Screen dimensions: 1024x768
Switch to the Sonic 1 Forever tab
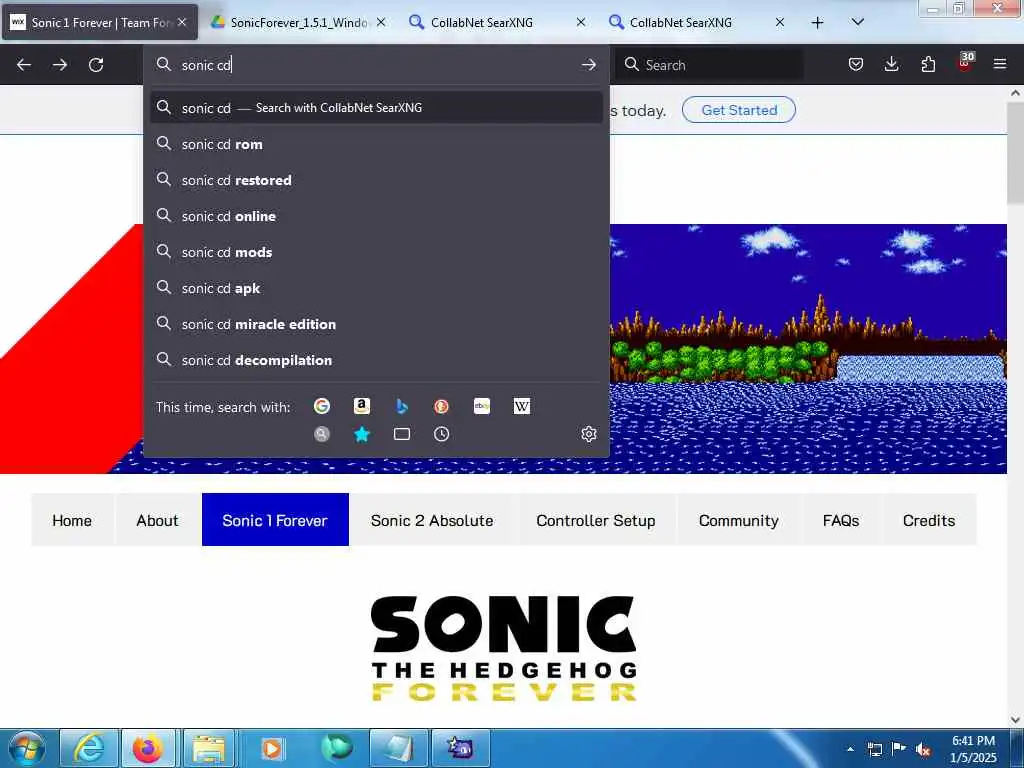click(99, 22)
